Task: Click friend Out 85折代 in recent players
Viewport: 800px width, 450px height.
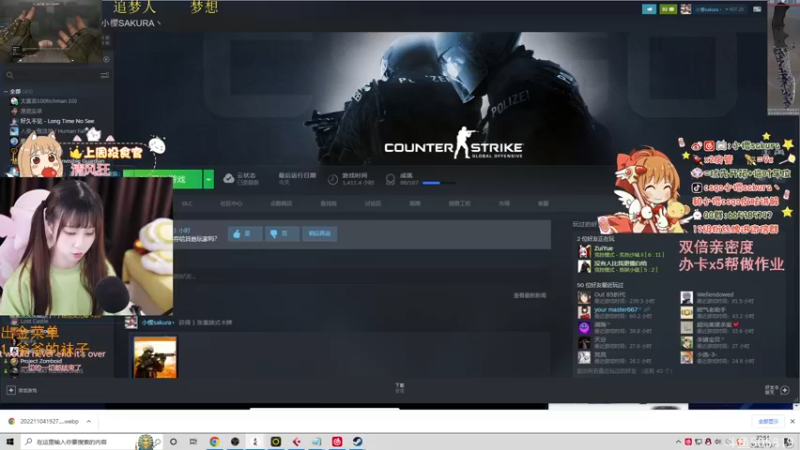Action: pos(610,294)
